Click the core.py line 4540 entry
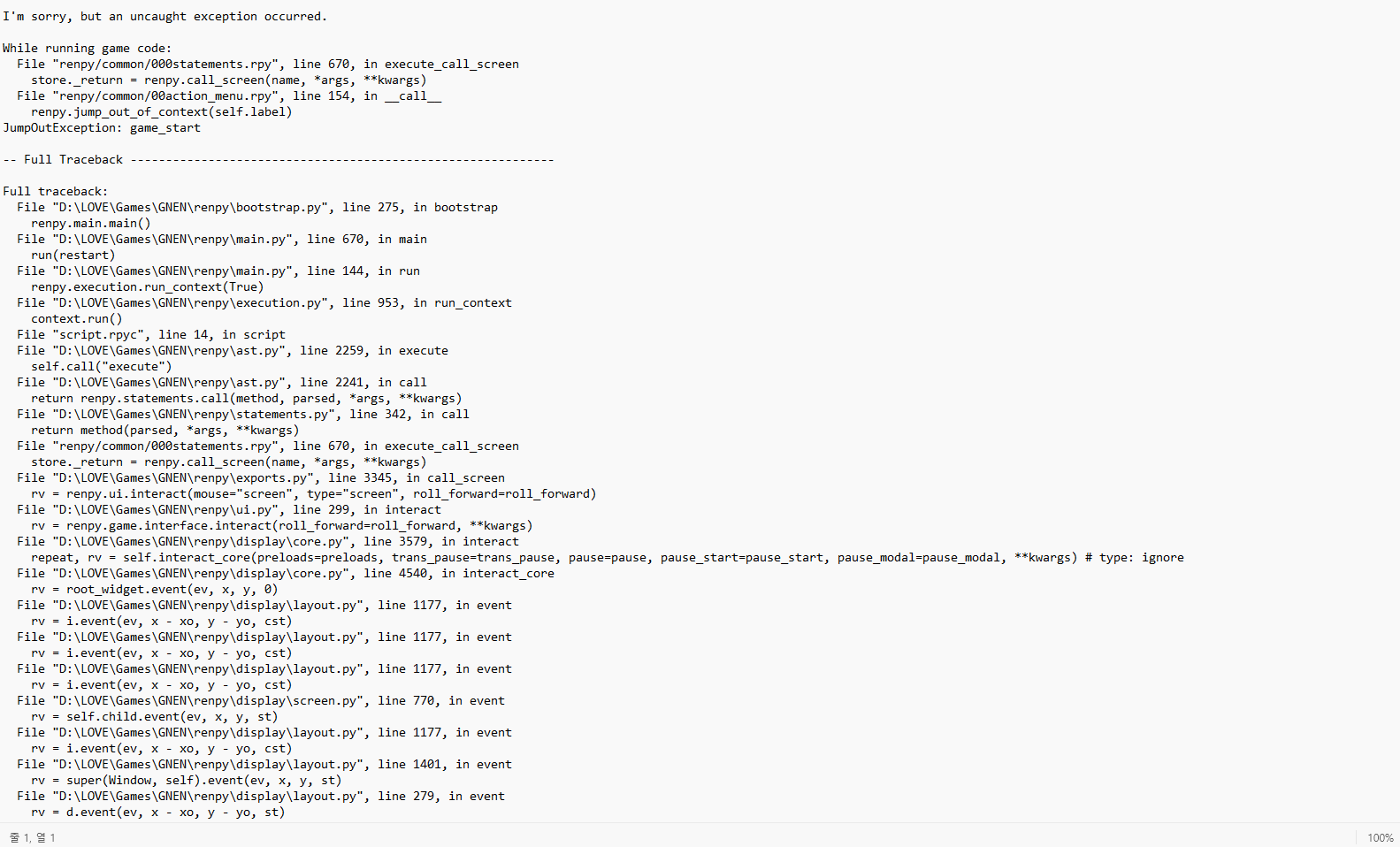Screen dimensions: 1400x847 tap(285, 574)
